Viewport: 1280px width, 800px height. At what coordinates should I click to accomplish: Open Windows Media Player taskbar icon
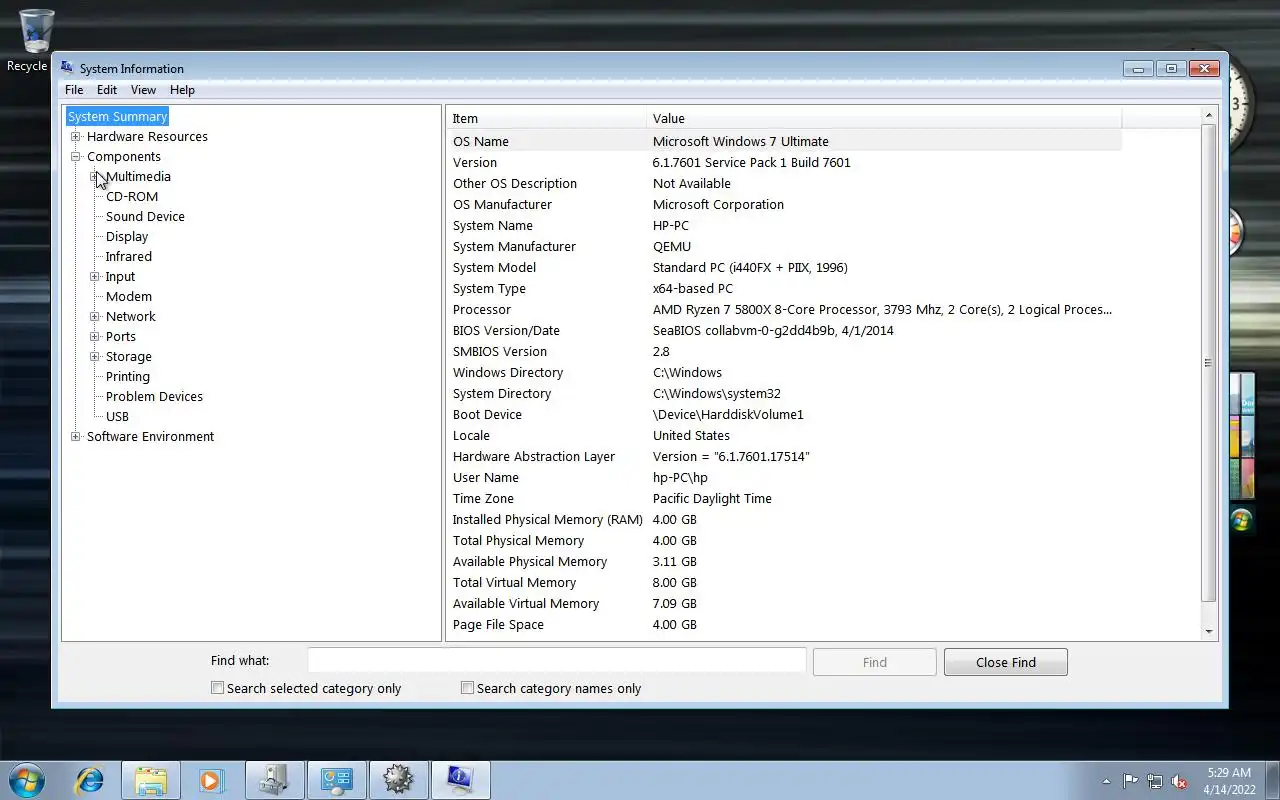211,780
